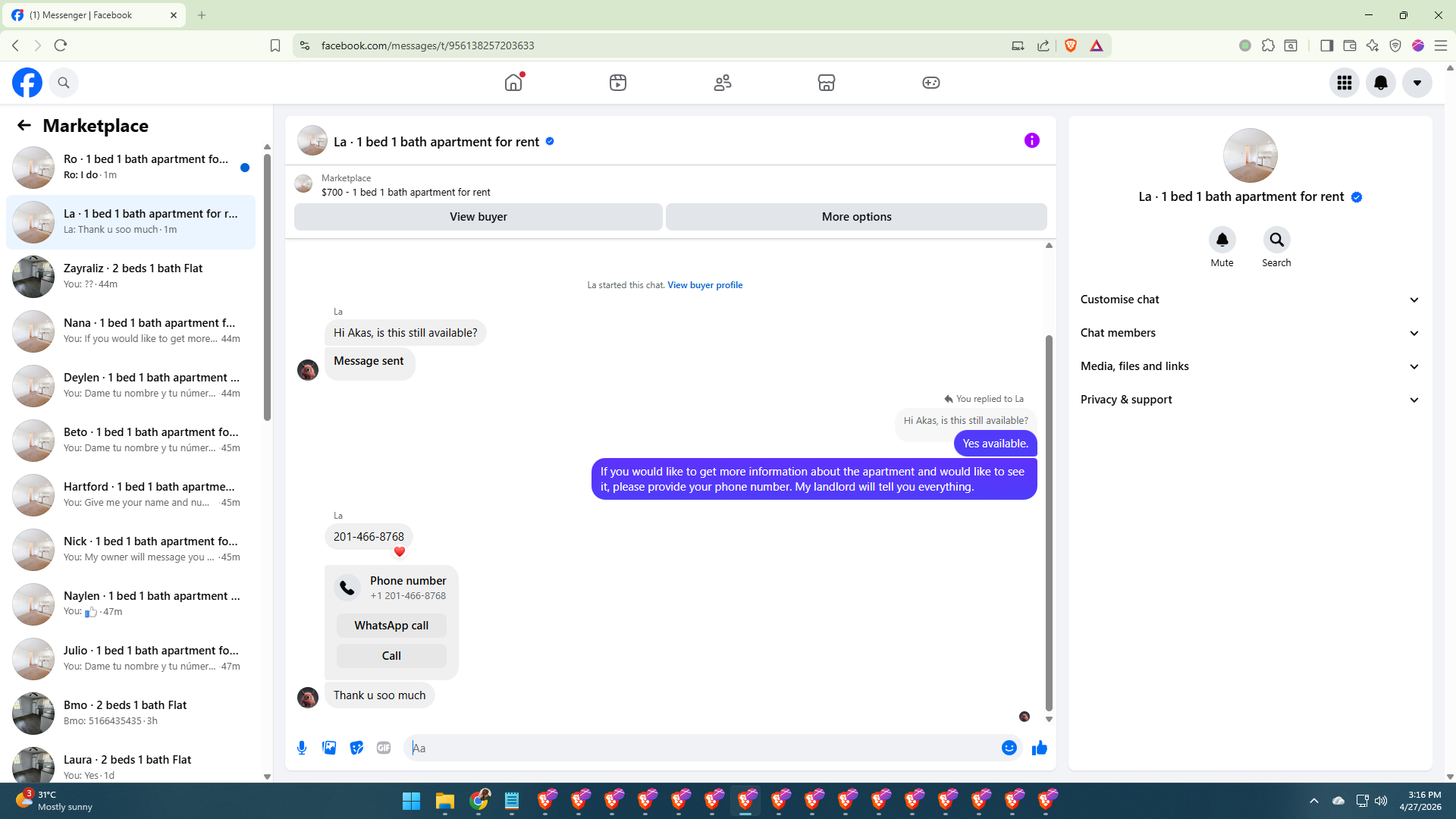This screenshot has height=819, width=1456.
Task: Open the View buyer profile link
Action: tap(704, 285)
